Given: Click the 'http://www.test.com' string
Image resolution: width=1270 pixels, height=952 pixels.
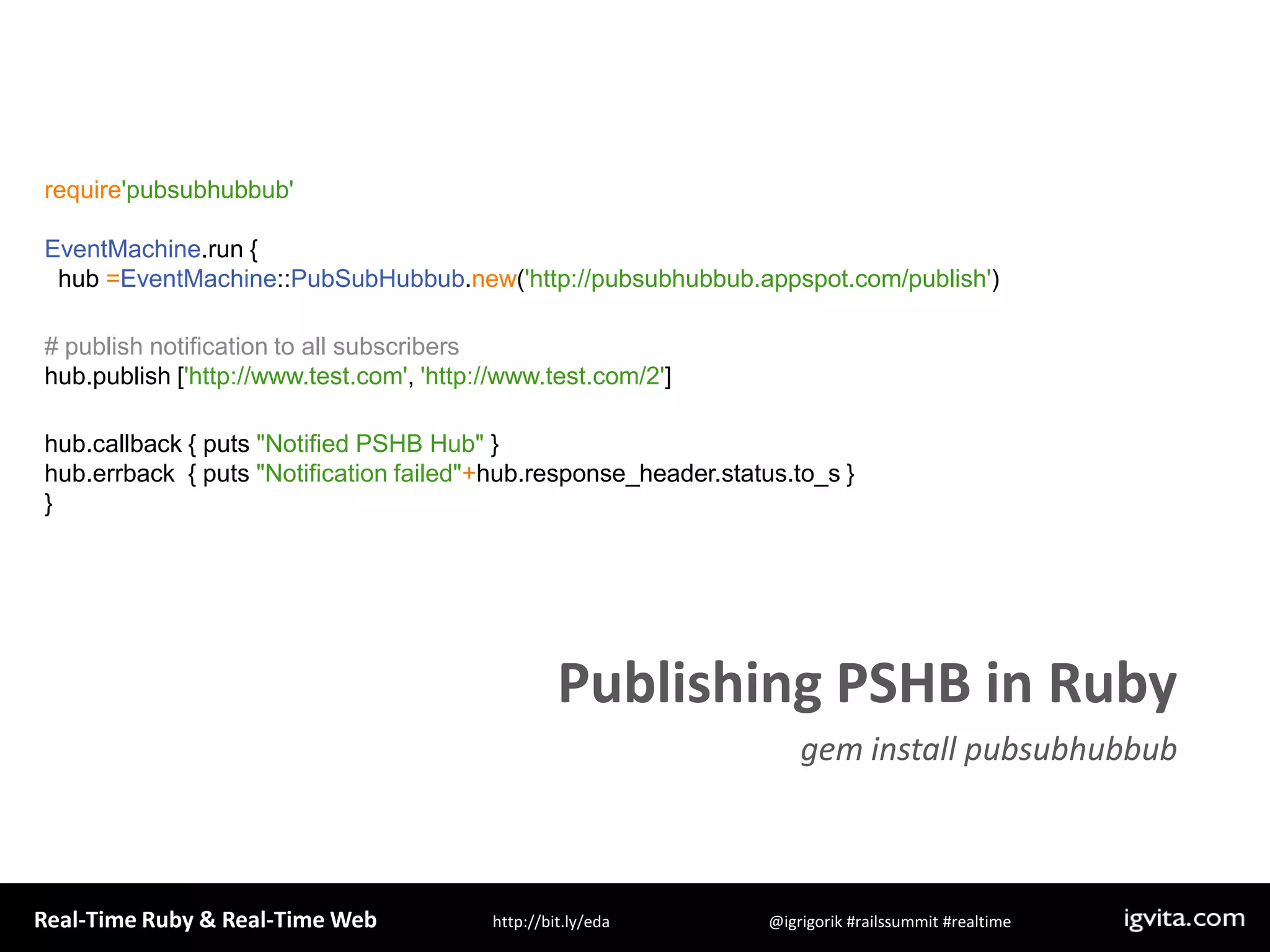Looking at the screenshot, I should click(x=296, y=376).
